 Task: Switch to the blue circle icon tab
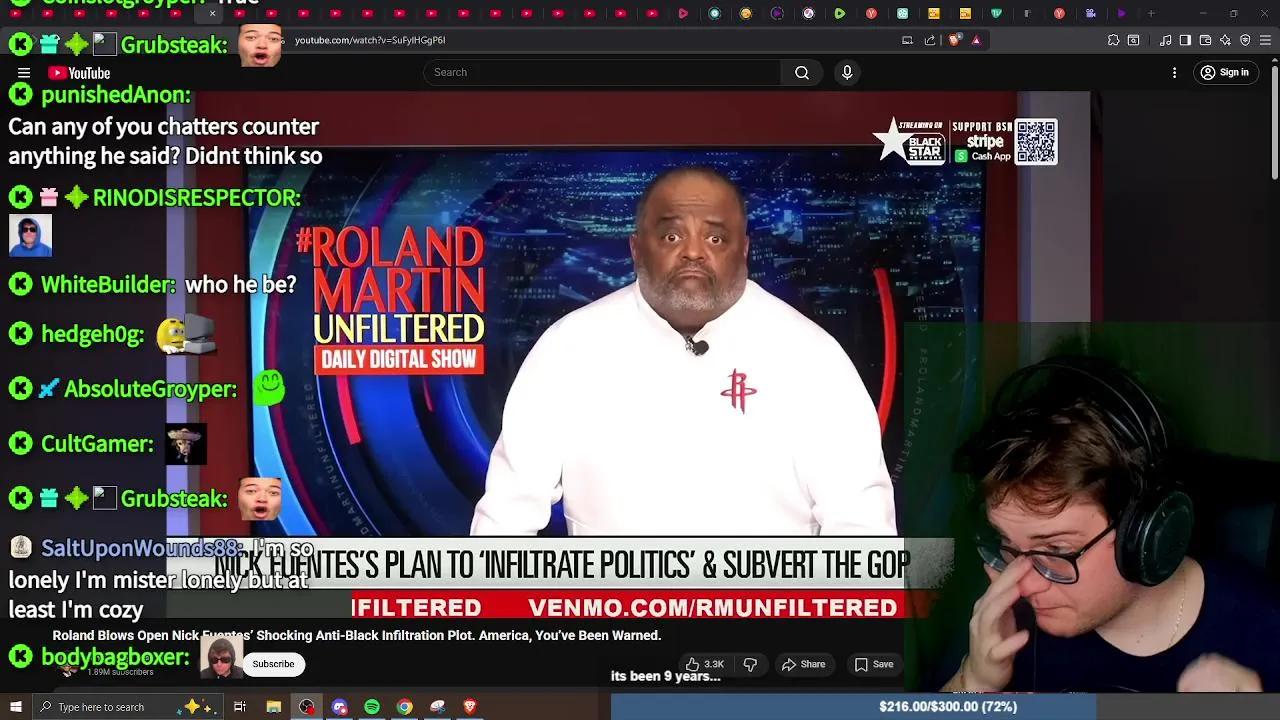pos(714,14)
